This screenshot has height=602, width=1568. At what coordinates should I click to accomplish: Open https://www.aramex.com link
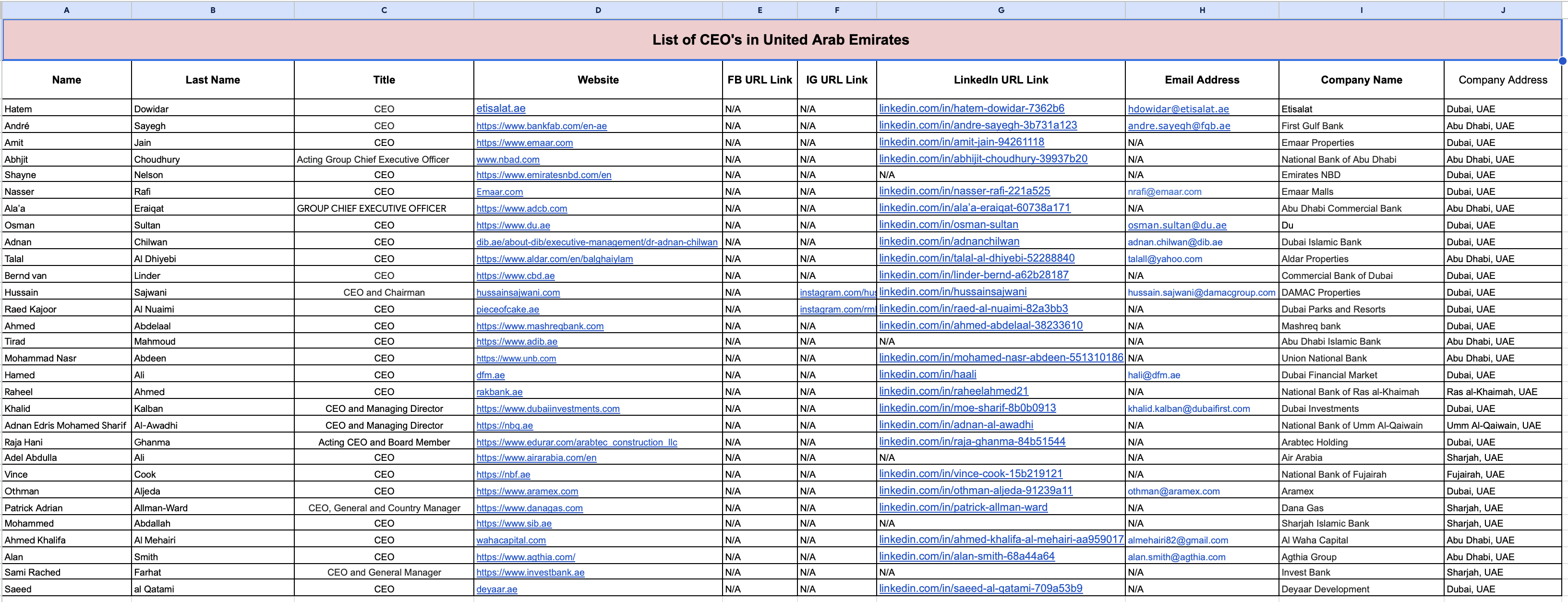(x=527, y=491)
